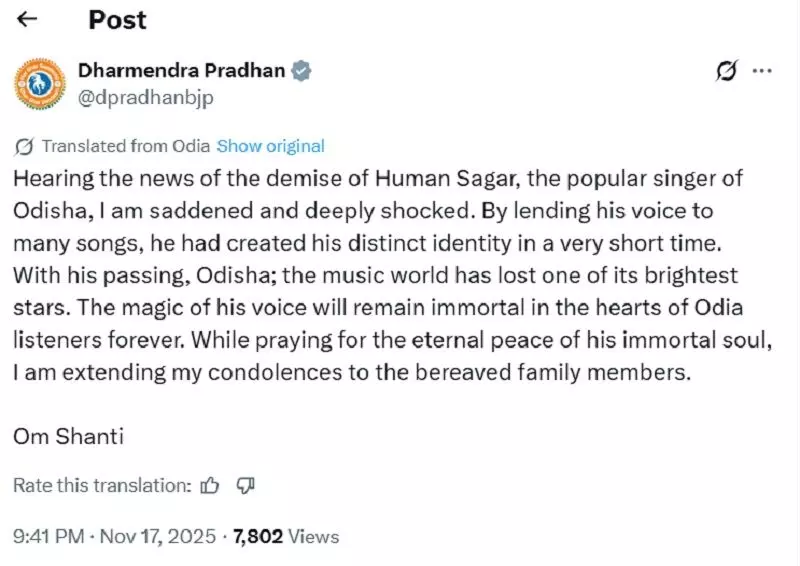Click the @dpradhanbjp handle
800x566 pixels.
pos(145,97)
